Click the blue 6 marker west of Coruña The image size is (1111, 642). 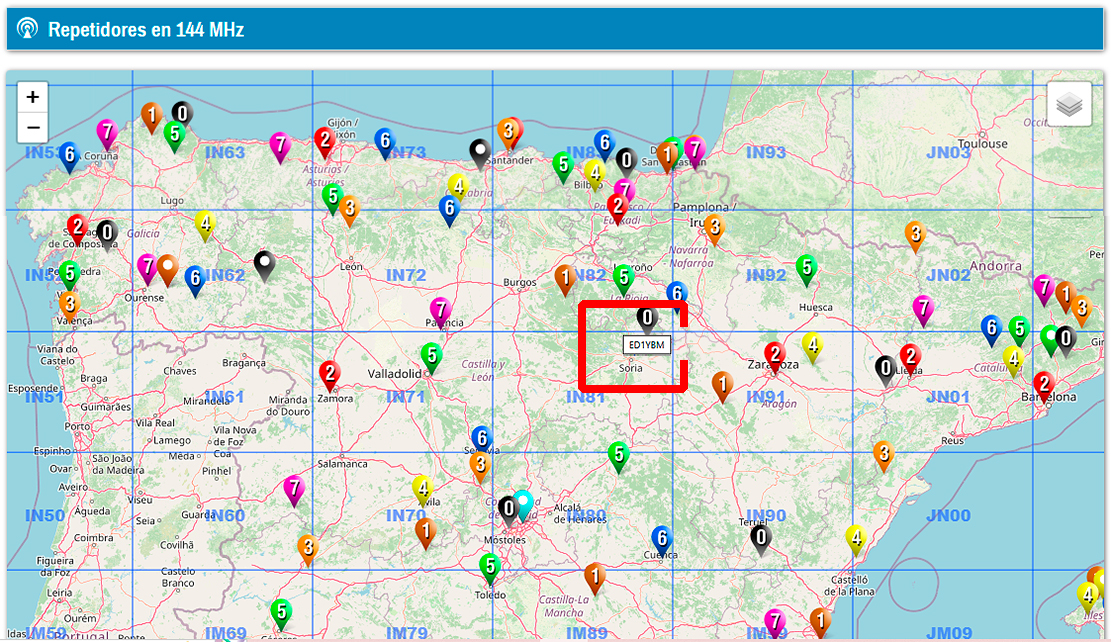tap(69, 157)
